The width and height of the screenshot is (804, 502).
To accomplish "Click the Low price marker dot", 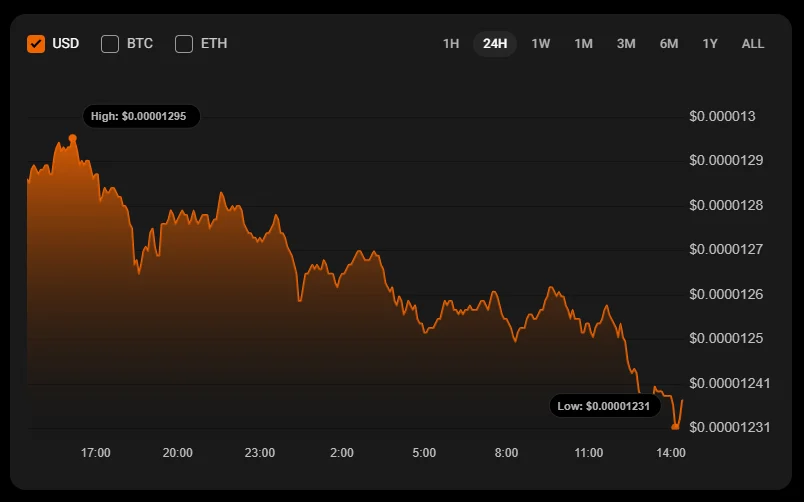I will tap(675, 427).
